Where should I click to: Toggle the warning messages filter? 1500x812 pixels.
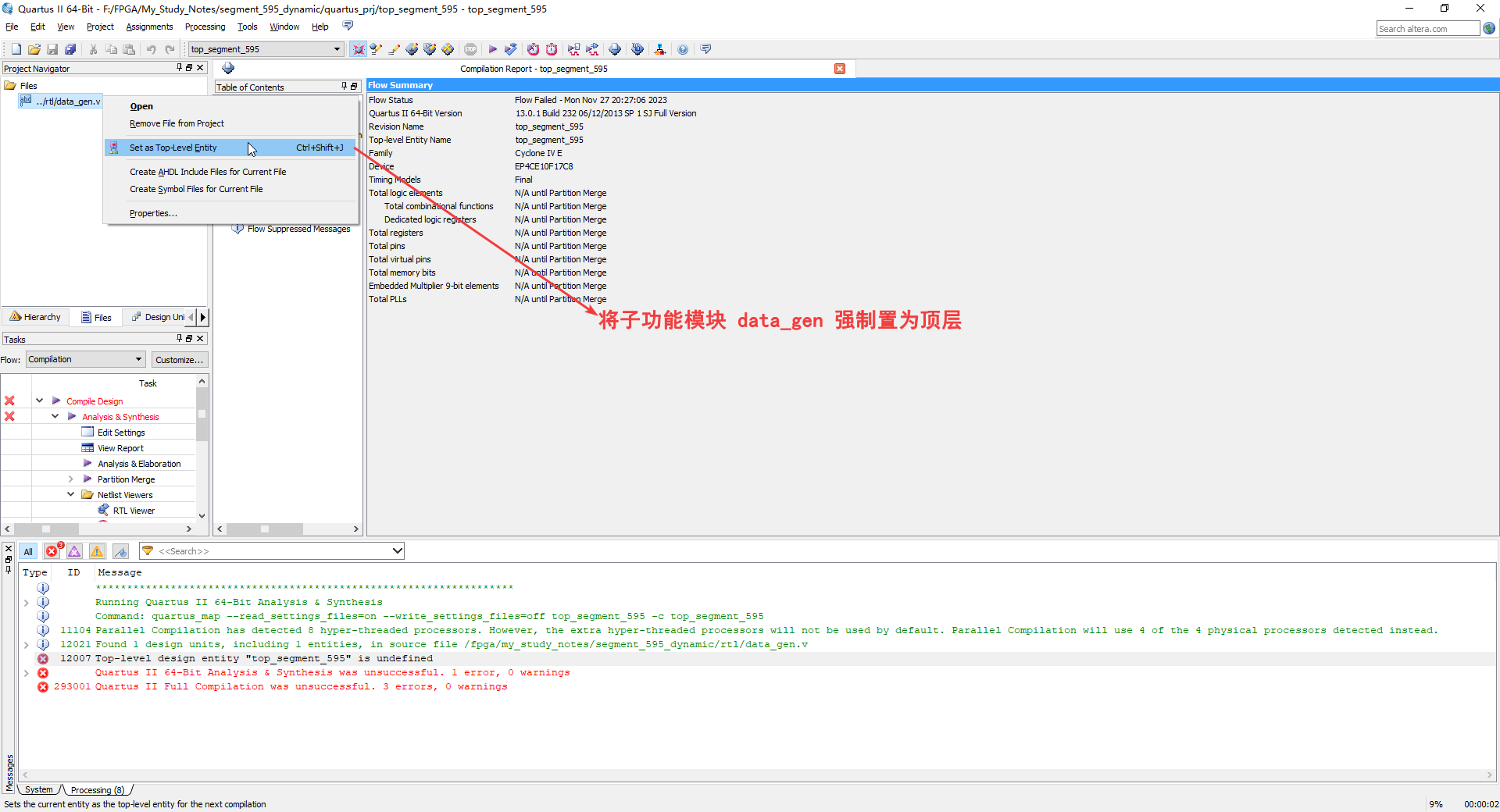tap(97, 551)
